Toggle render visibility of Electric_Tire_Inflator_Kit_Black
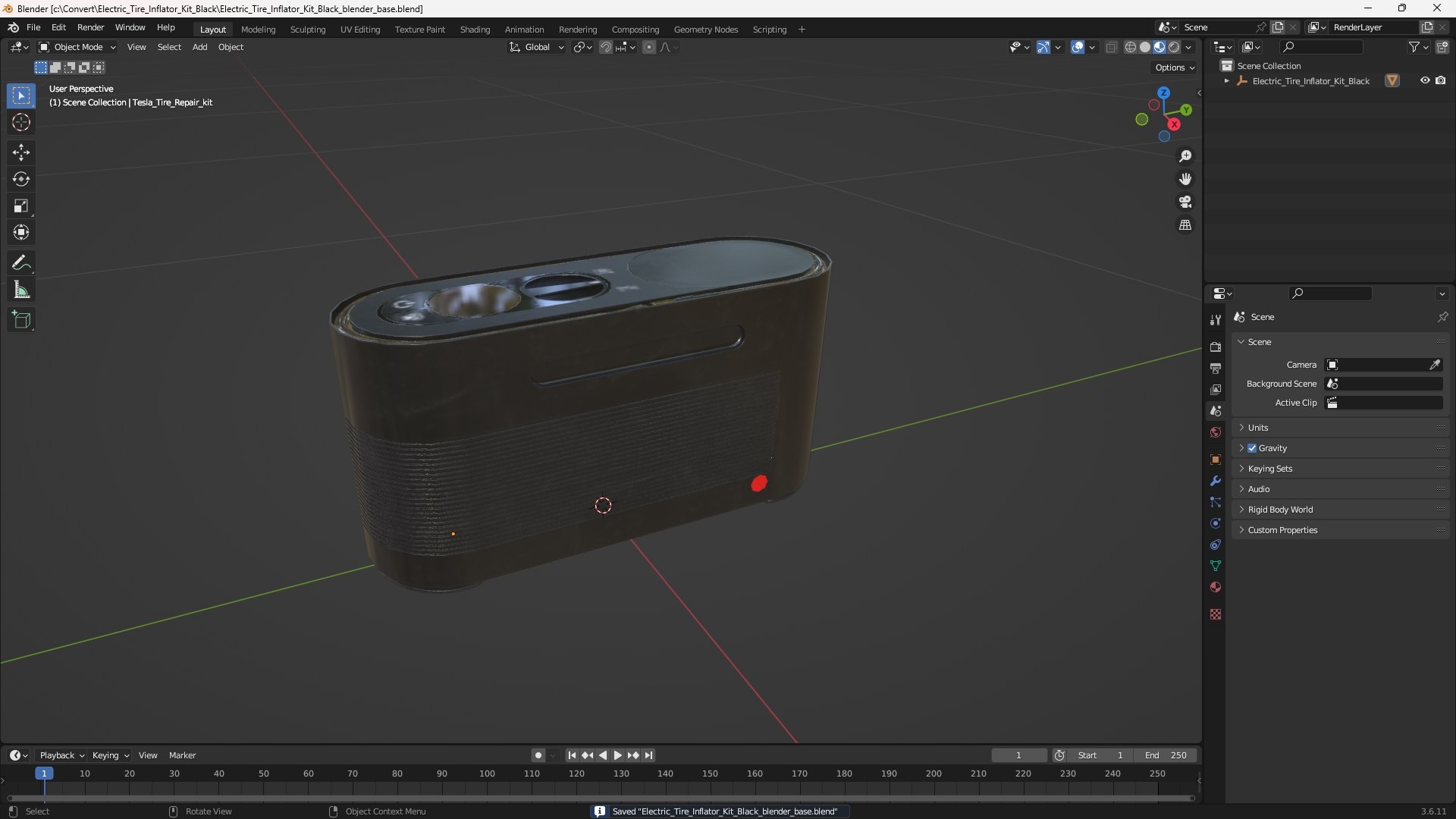 pos(1441,80)
